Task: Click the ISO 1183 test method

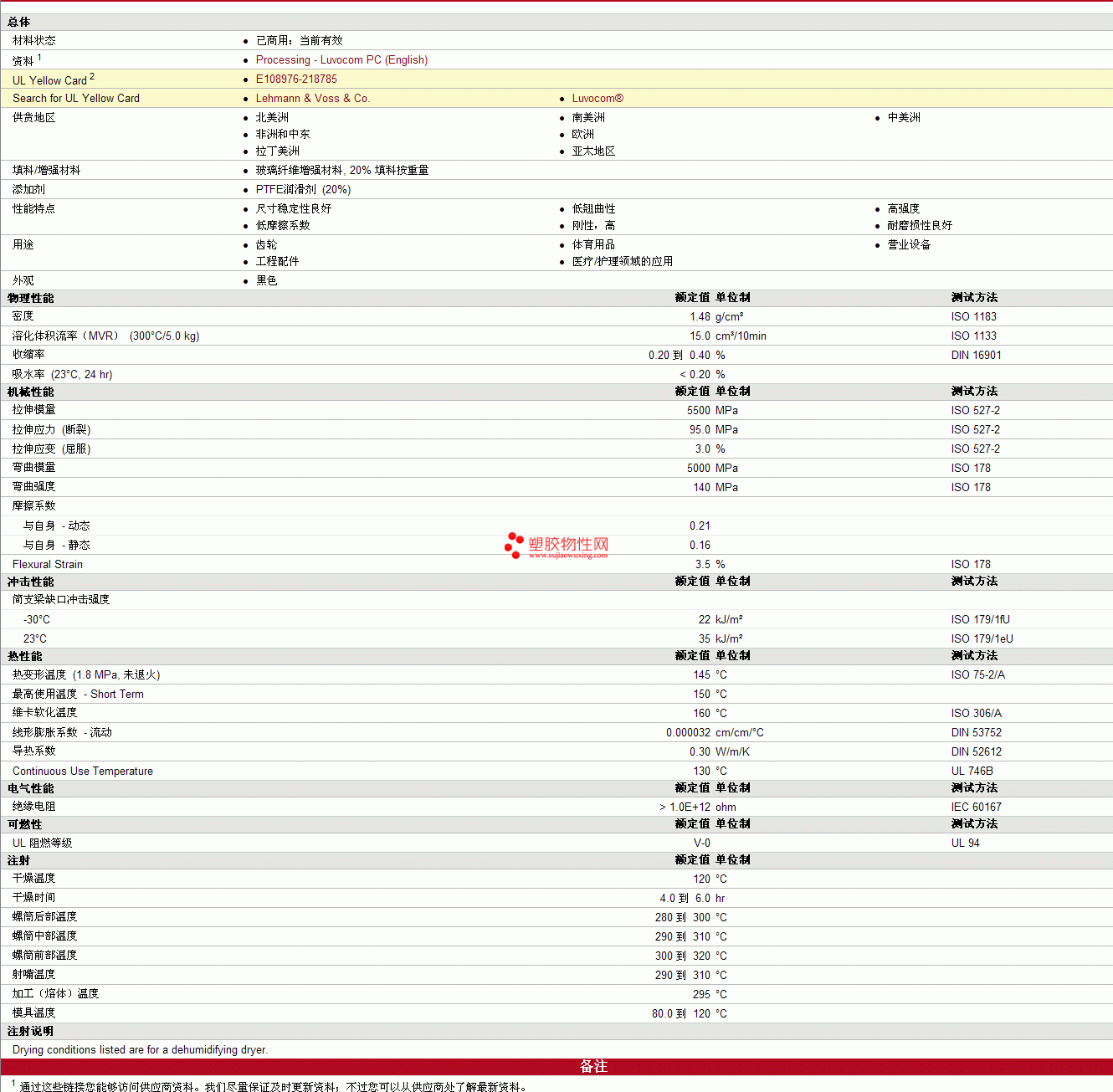Action: point(974,317)
